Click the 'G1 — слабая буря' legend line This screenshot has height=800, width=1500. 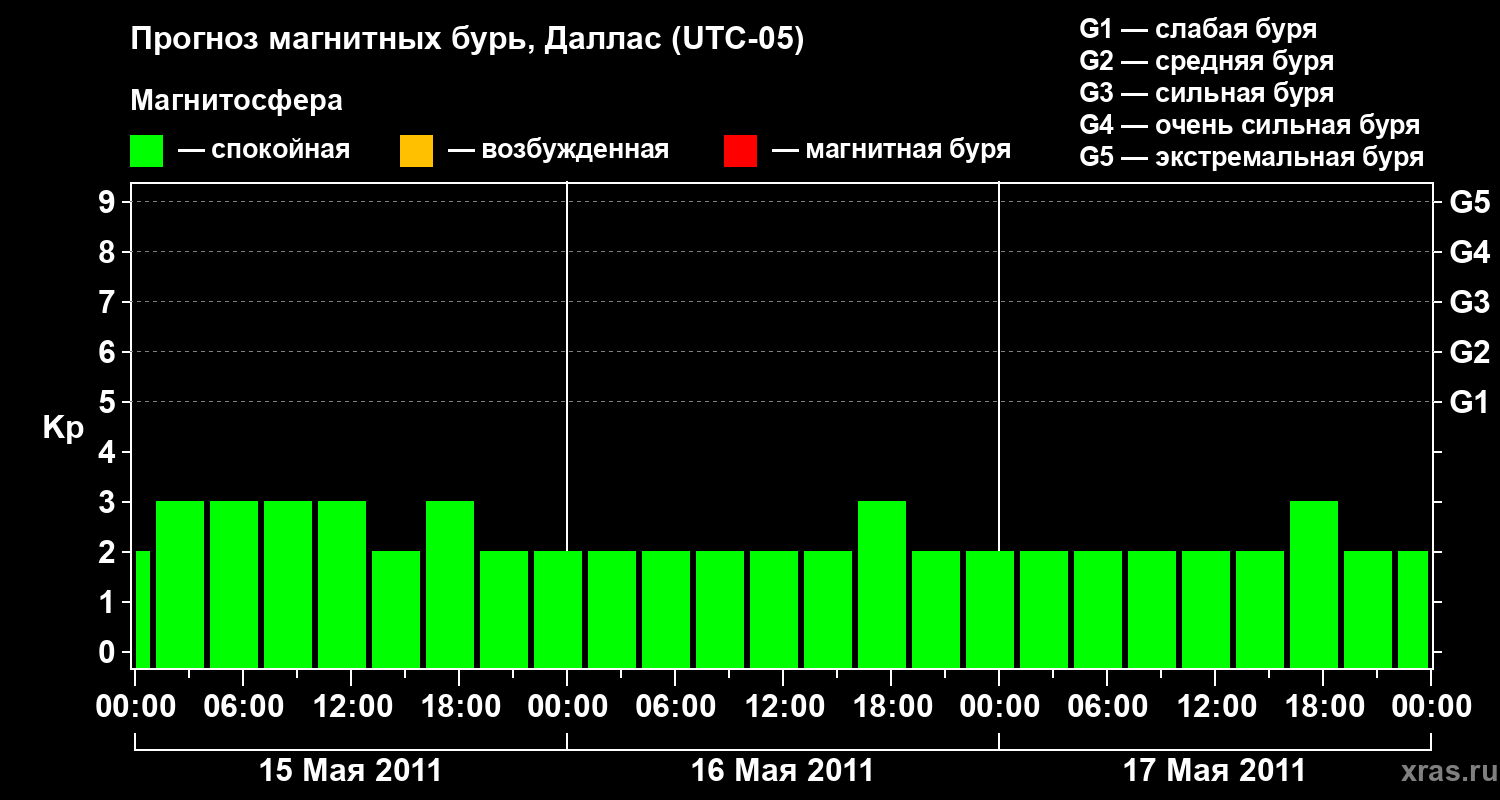click(1198, 29)
